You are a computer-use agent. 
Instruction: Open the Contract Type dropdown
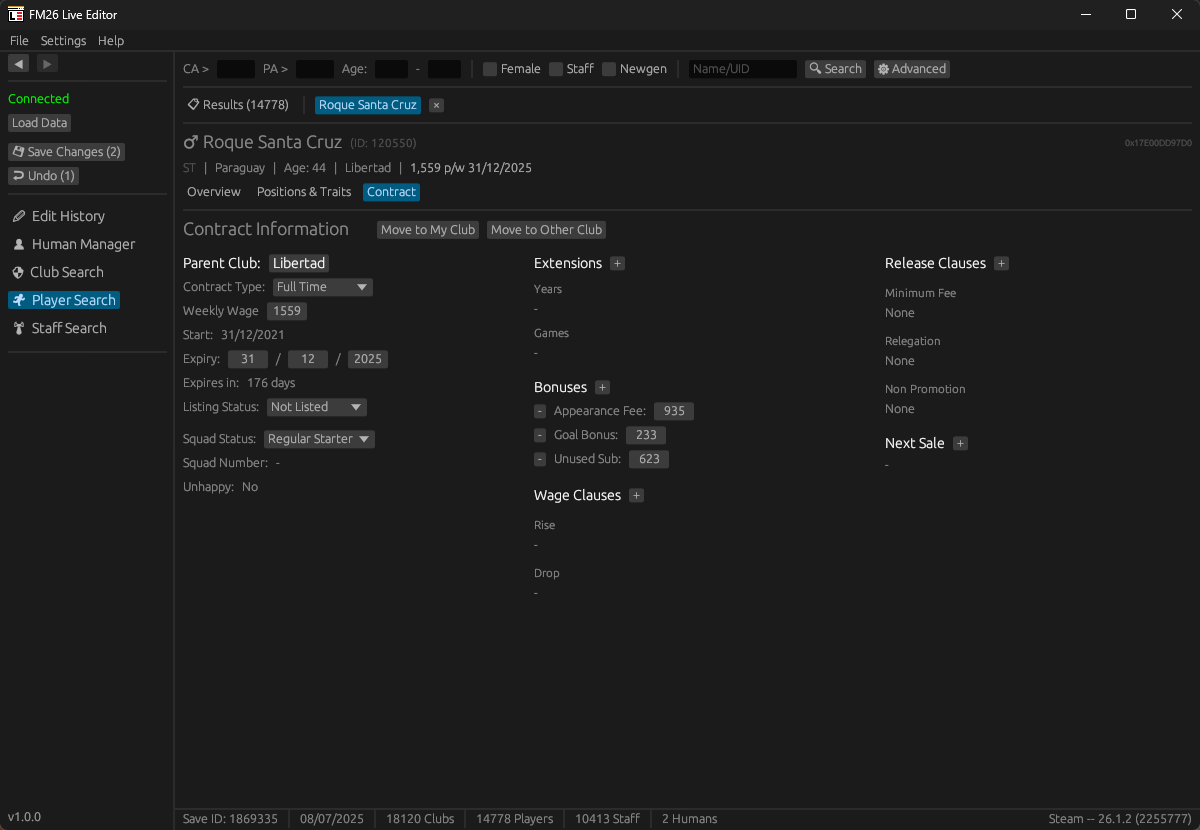[x=322, y=287]
